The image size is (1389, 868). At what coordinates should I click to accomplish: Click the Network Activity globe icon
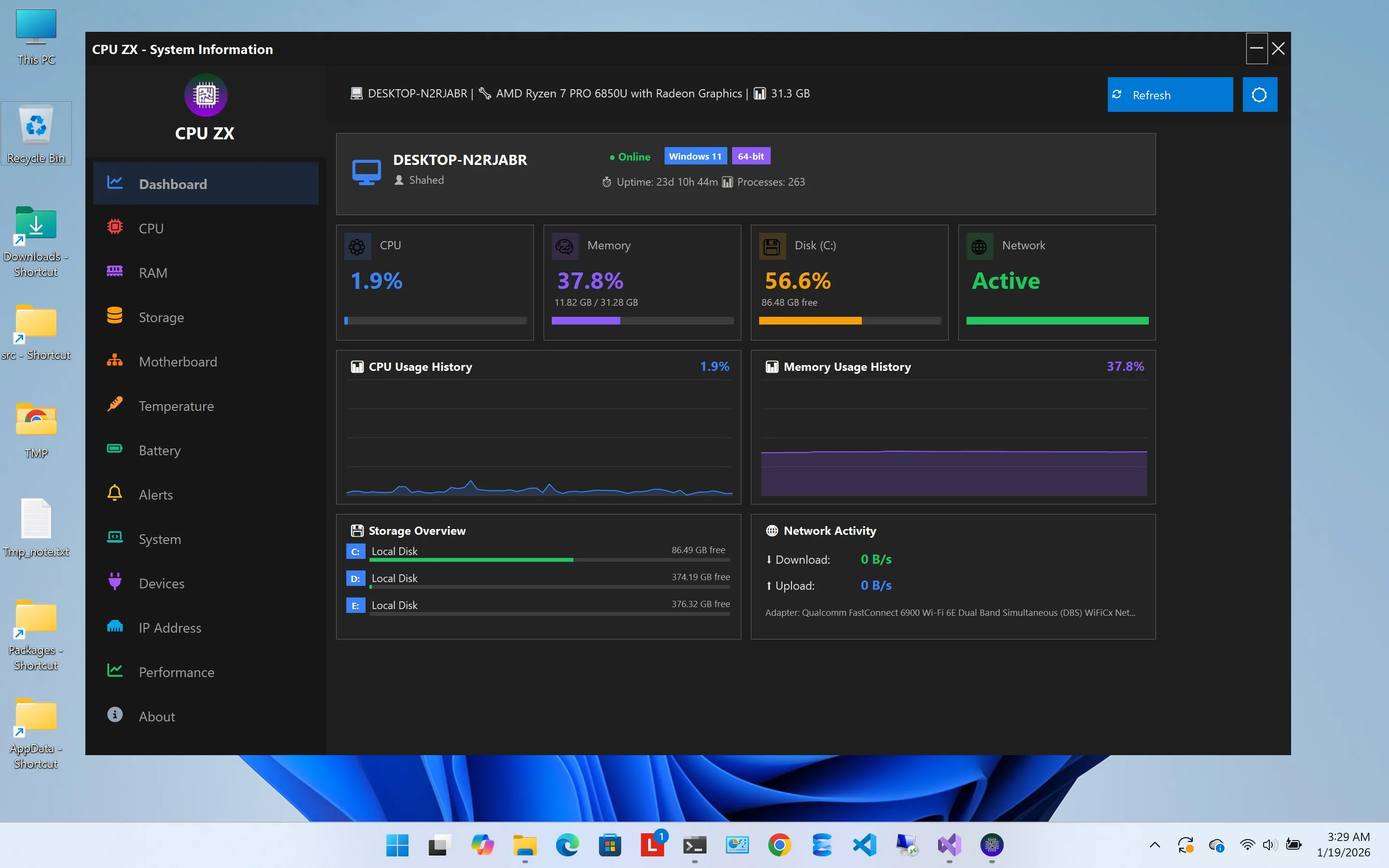tap(772, 530)
